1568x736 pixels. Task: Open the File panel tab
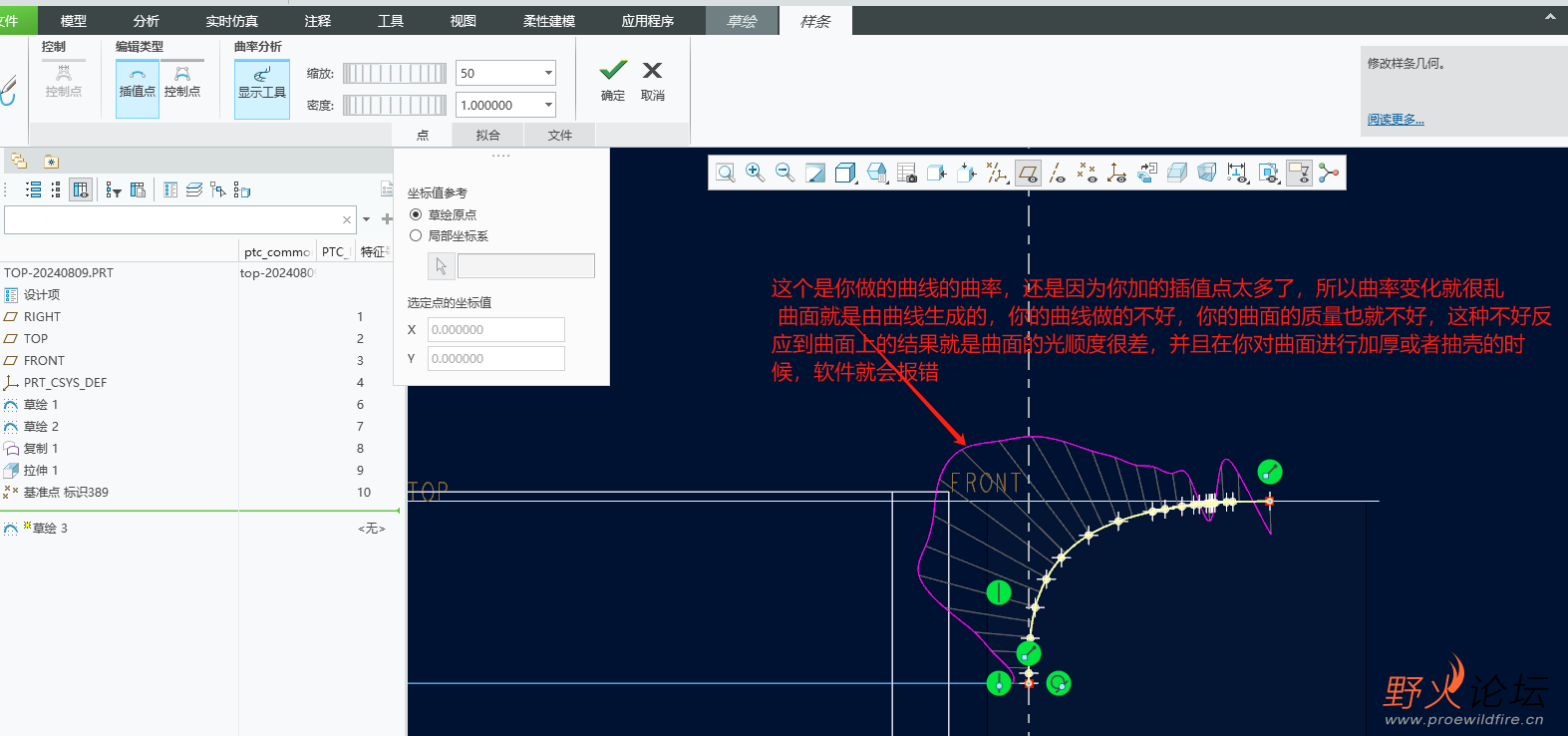click(x=560, y=135)
